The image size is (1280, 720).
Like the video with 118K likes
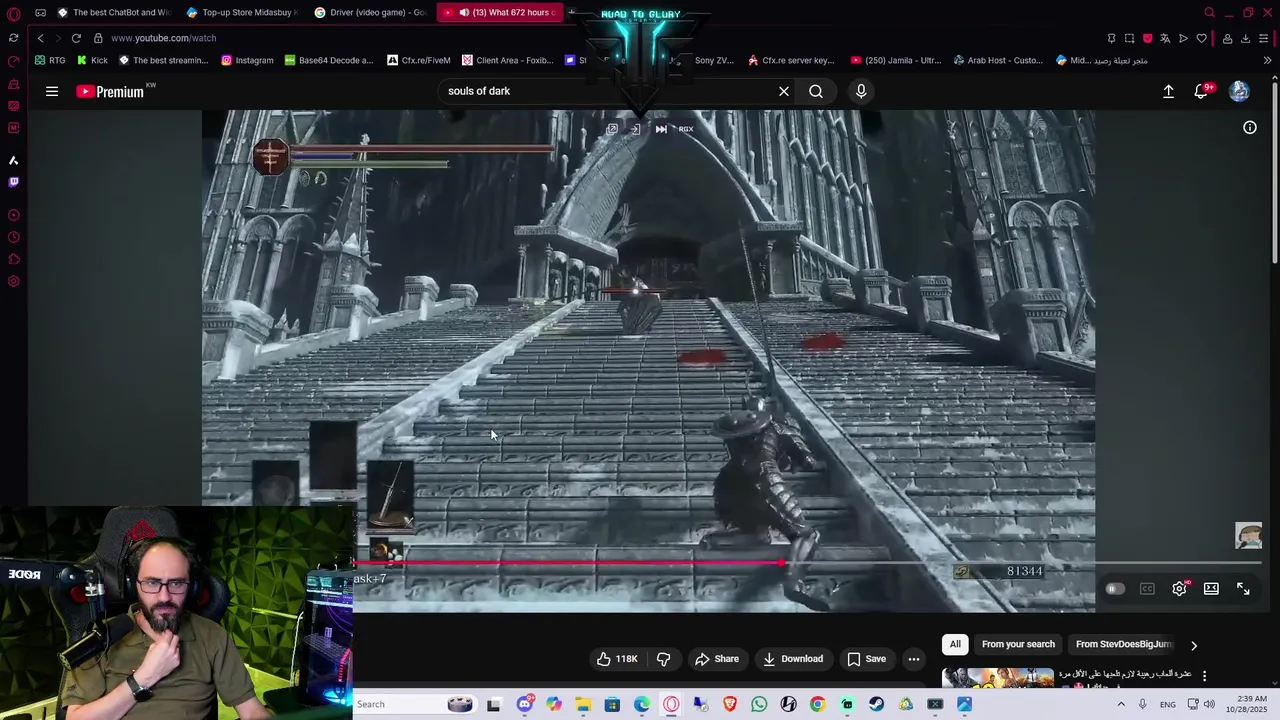click(x=616, y=659)
